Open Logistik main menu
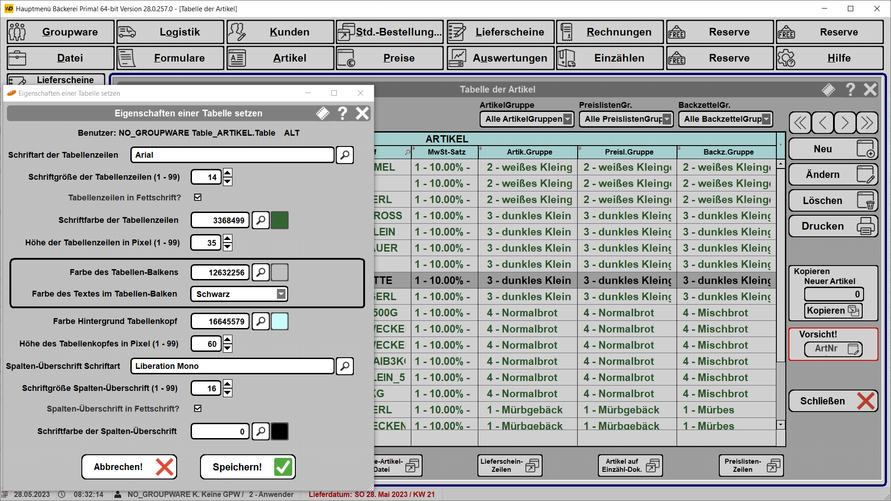891x501 pixels. (170, 32)
